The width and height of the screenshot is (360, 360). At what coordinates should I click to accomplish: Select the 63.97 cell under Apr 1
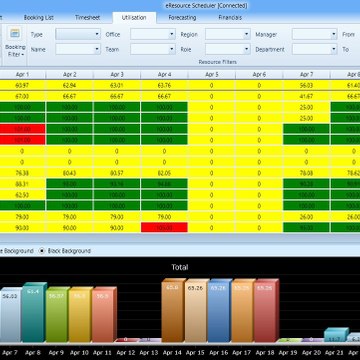tap(22, 85)
